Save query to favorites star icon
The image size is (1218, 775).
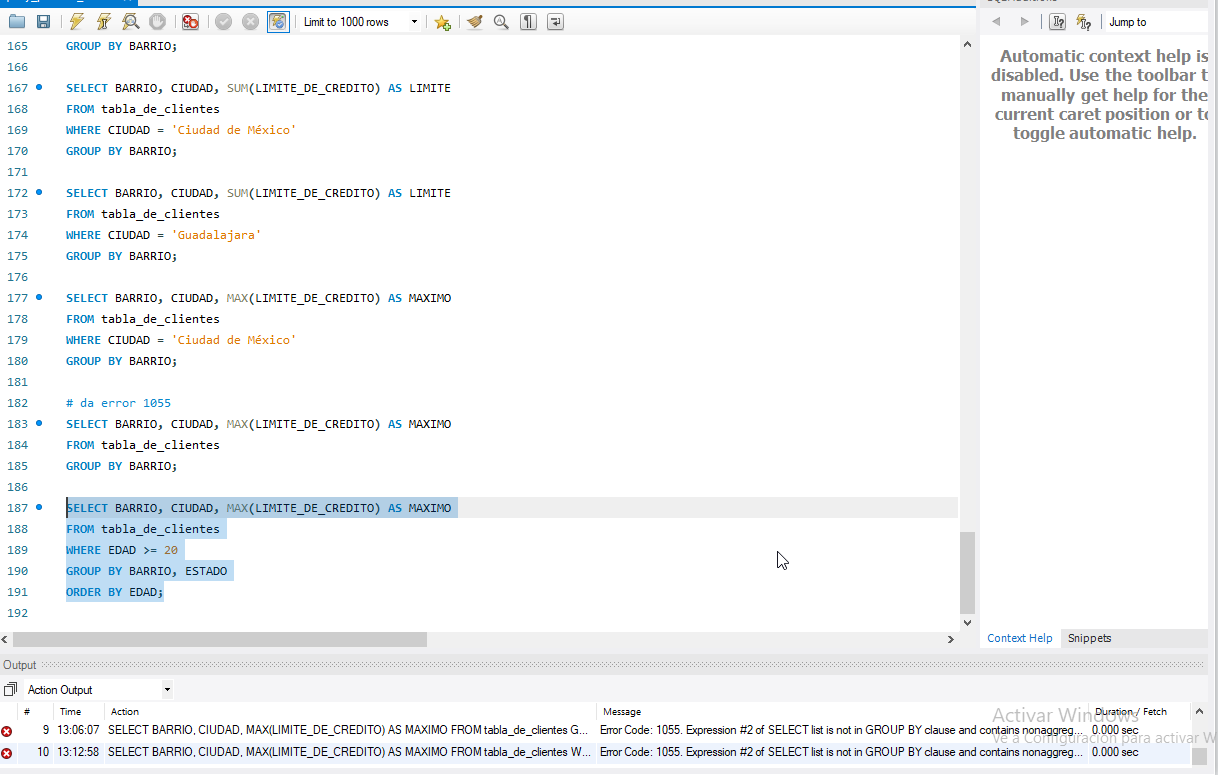442,22
